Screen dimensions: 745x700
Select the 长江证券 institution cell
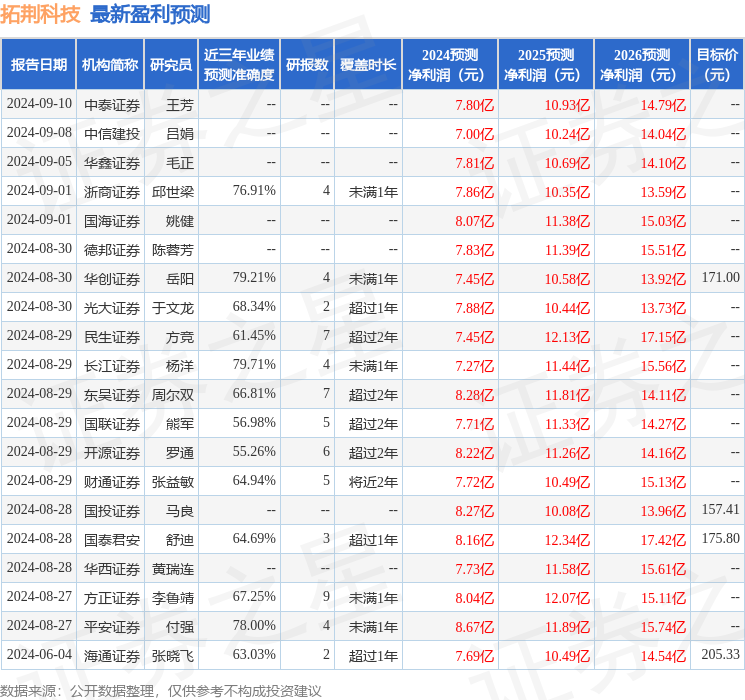[112, 366]
